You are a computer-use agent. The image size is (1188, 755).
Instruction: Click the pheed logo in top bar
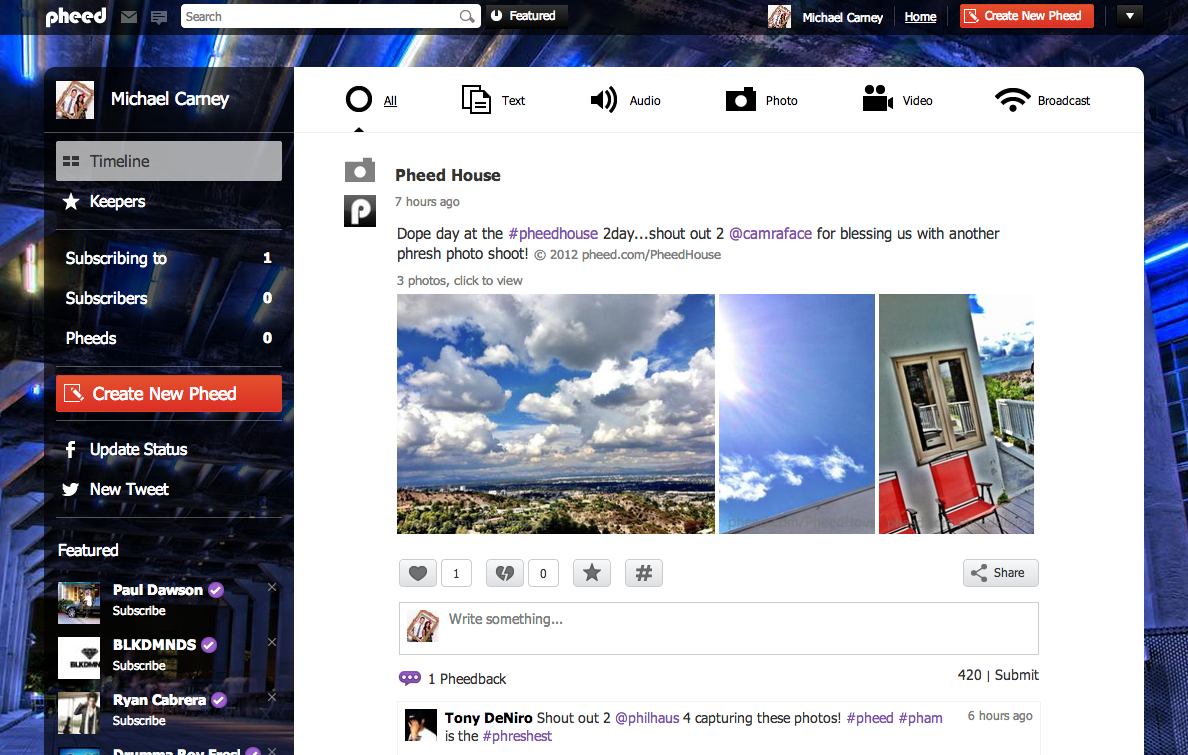click(76, 16)
